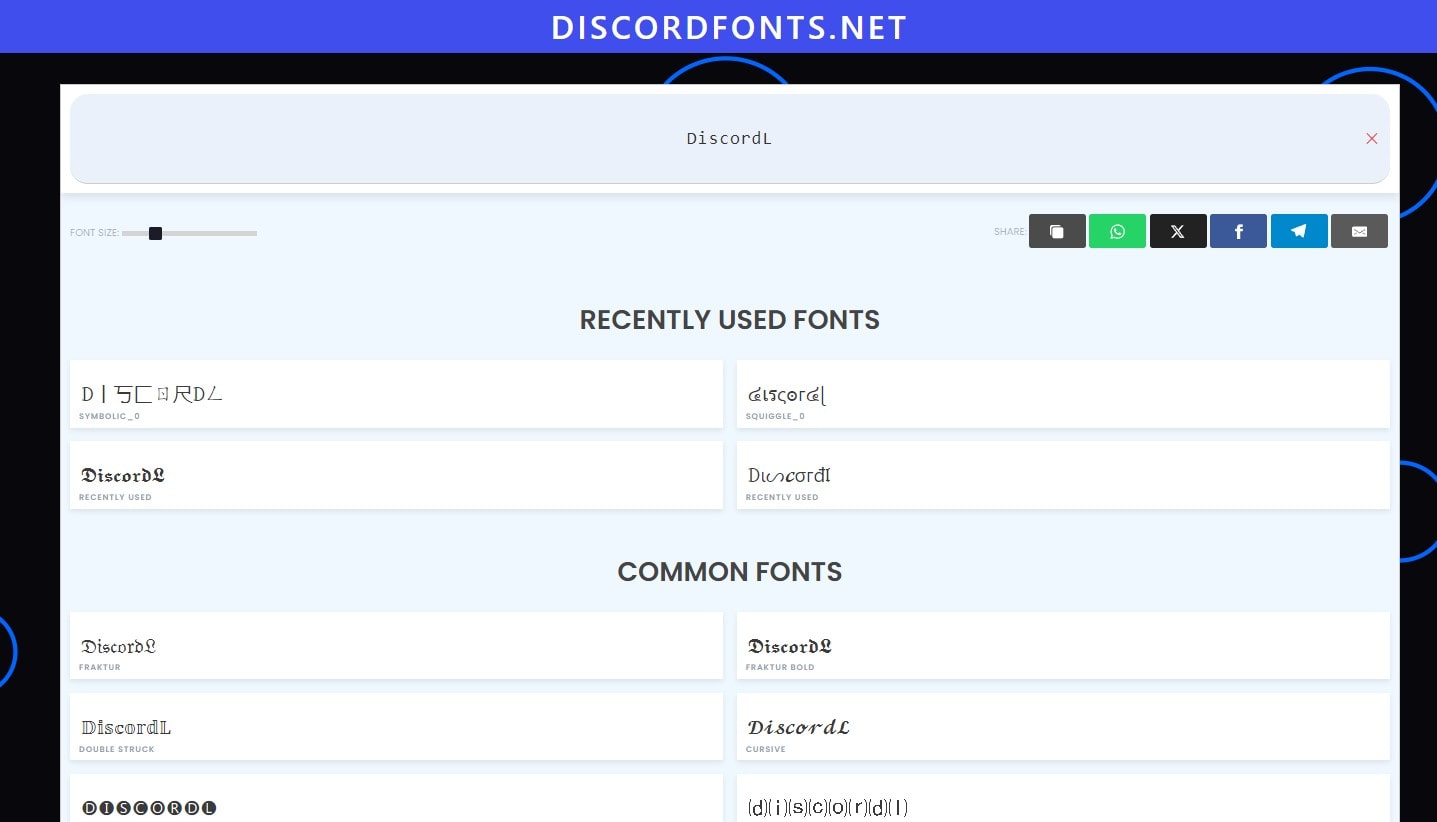Share via the WhatsApp icon
This screenshot has height=822, width=1437.
pyautogui.click(x=1117, y=231)
